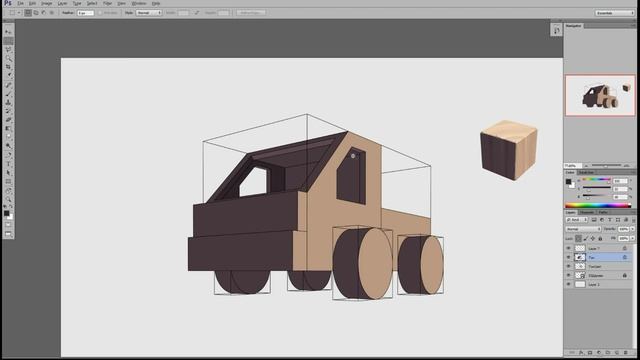
Task: Toggle lock position icon
Action: 593,238
